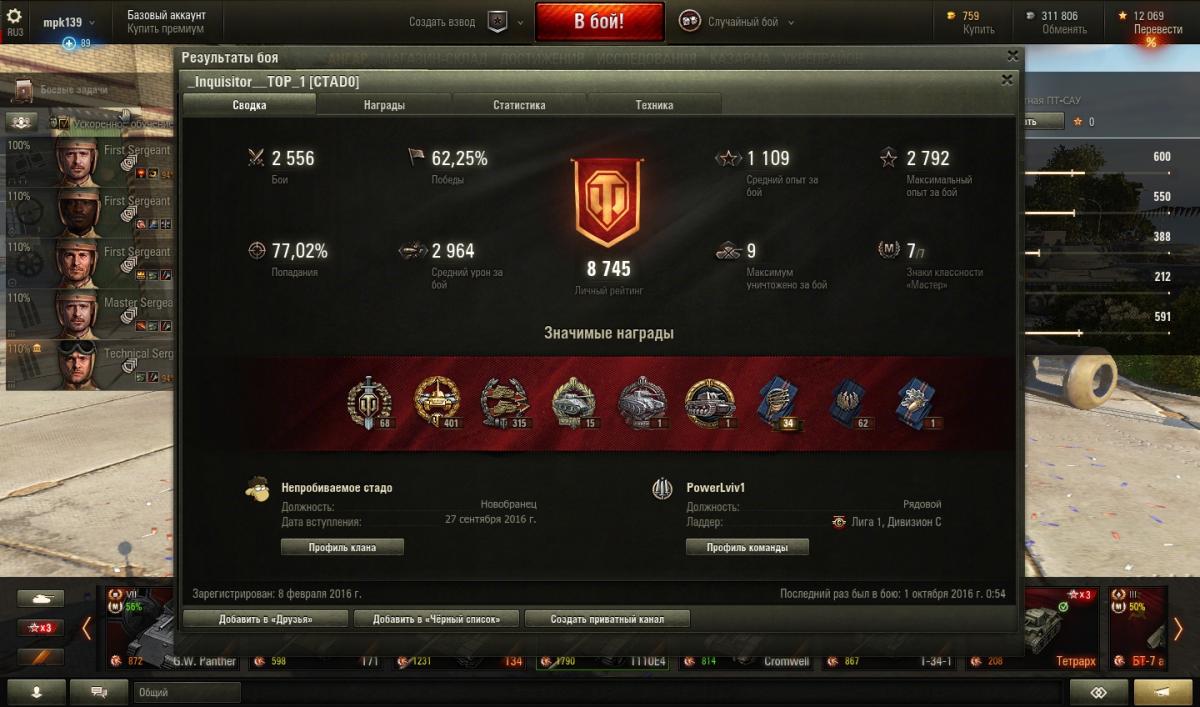
Task: Click the chat channels speech bubble icon
Action: pos(99,692)
